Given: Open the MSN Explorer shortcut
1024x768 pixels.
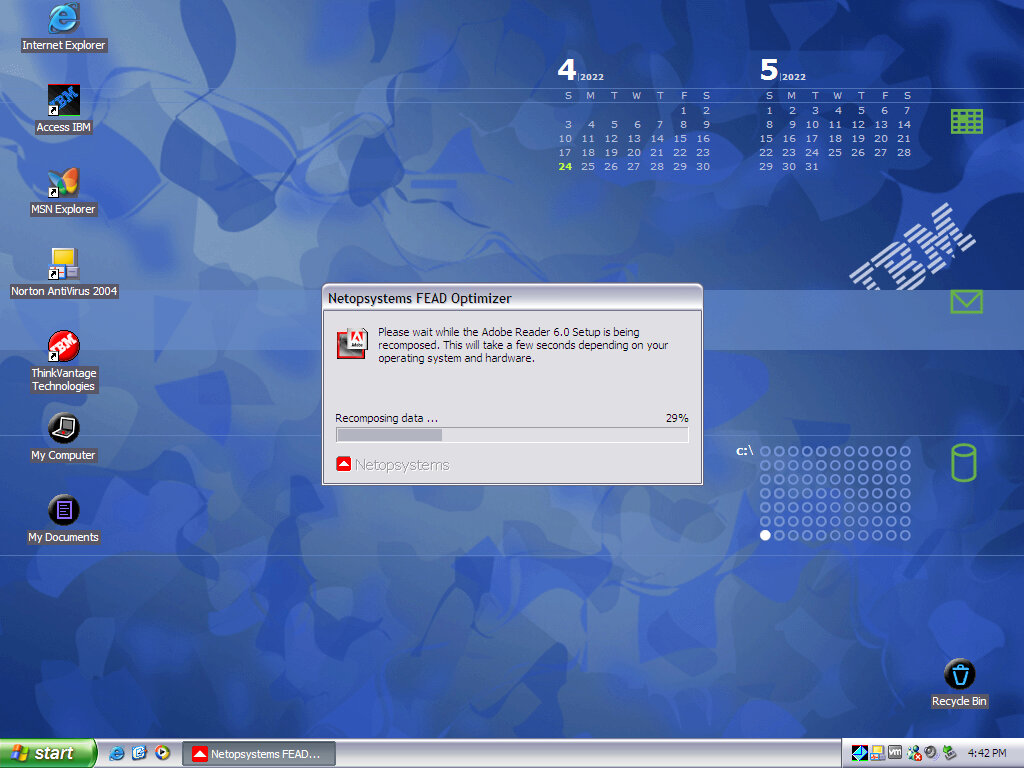Looking at the screenshot, I should tap(63, 183).
